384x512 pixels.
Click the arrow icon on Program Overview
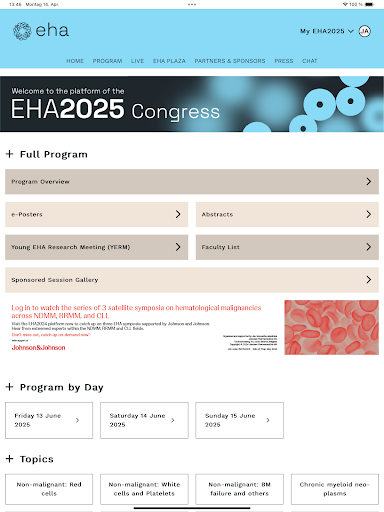(x=368, y=181)
